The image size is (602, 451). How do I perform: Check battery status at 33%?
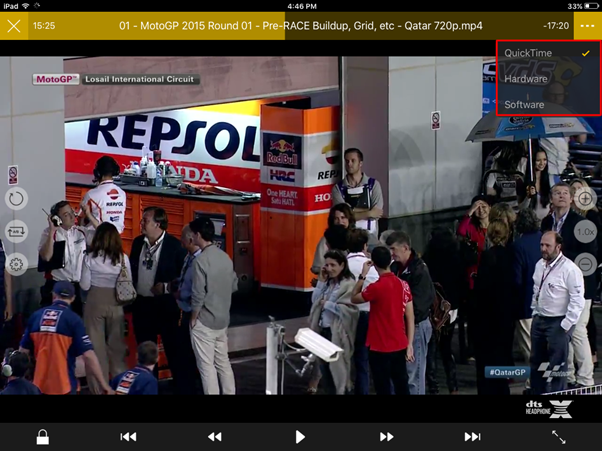(x=582, y=6)
